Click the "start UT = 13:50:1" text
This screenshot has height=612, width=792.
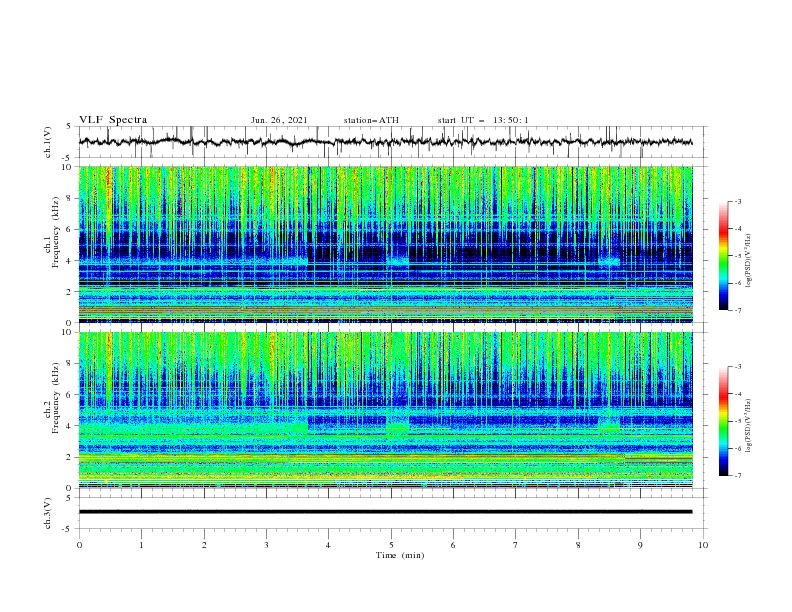coord(483,120)
